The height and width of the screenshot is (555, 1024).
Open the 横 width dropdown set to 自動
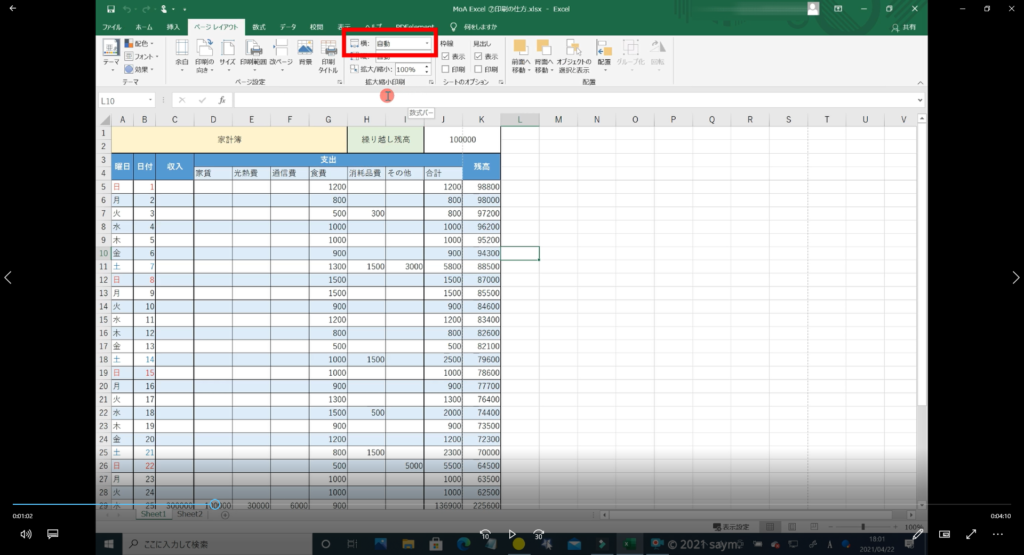click(403, 44)
